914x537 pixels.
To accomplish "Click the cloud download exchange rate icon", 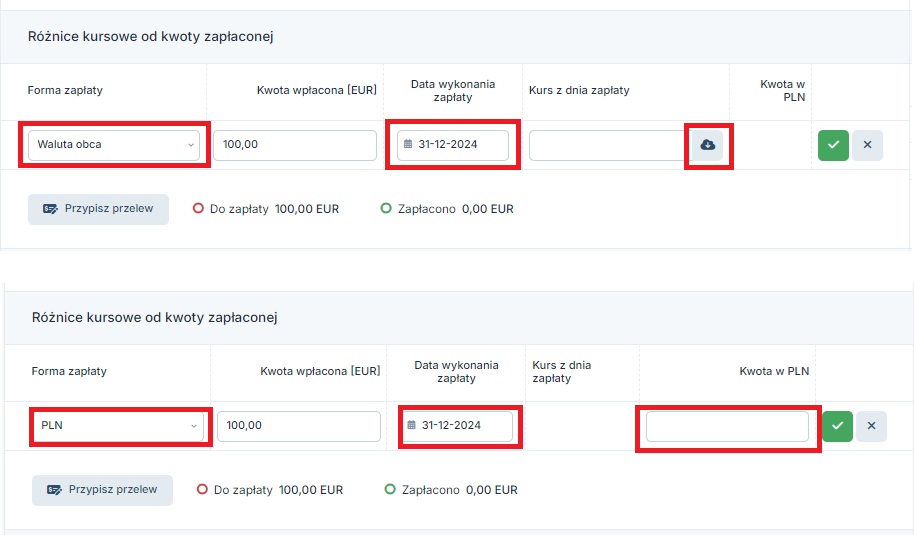I will (708, 145).
